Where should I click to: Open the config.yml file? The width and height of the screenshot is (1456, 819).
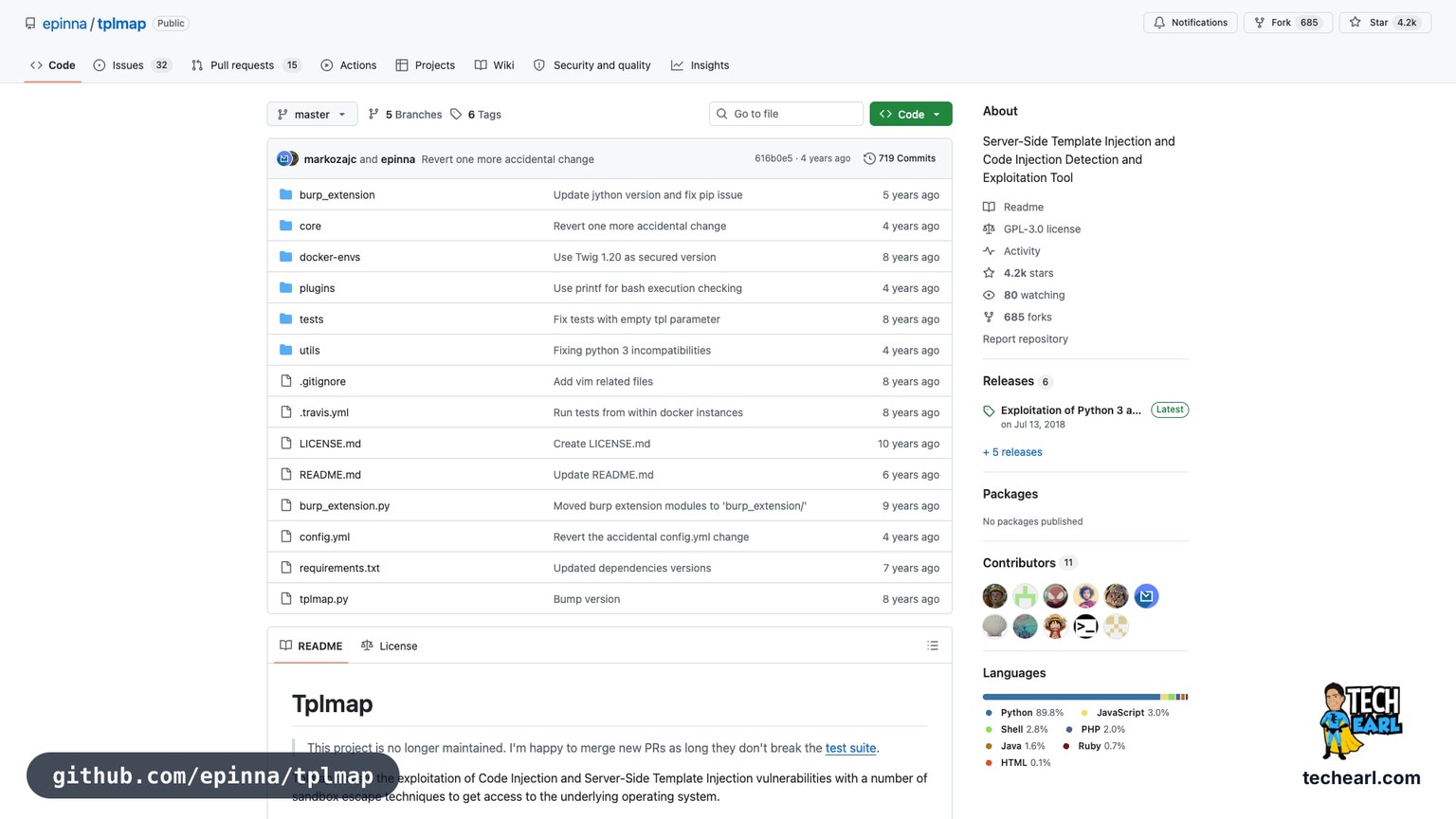point(324,537)
